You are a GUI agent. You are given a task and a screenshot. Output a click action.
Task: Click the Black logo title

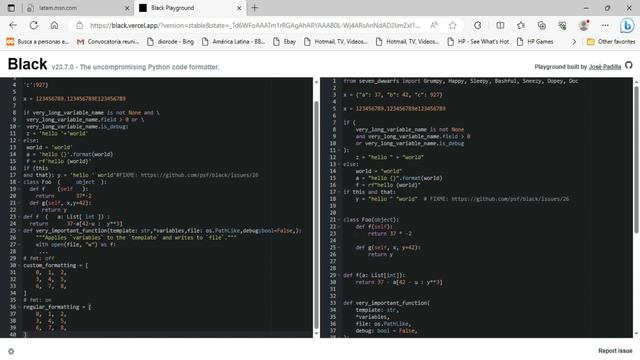(x=27, y=64)
